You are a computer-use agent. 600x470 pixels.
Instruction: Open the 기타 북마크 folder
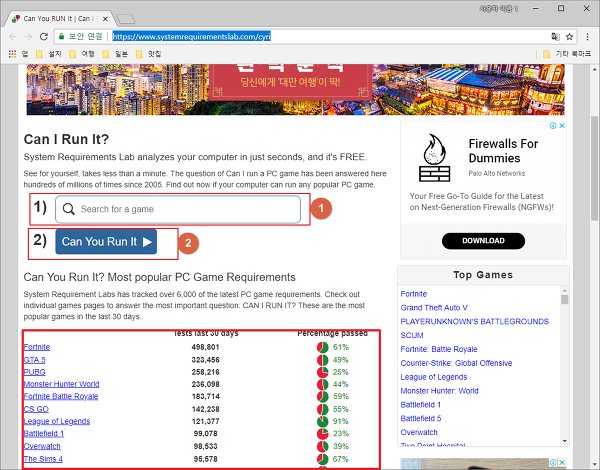click(x=567, y=54)
